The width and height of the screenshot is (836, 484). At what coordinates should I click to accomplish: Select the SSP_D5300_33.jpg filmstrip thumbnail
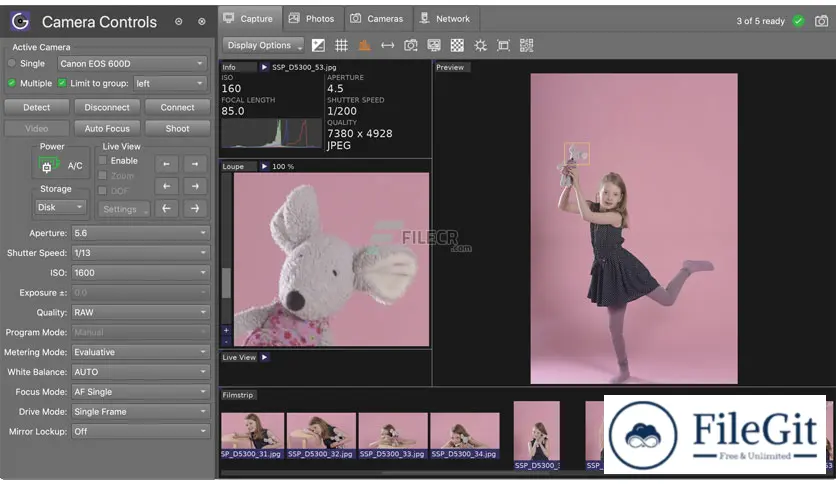tap(392, 435)
